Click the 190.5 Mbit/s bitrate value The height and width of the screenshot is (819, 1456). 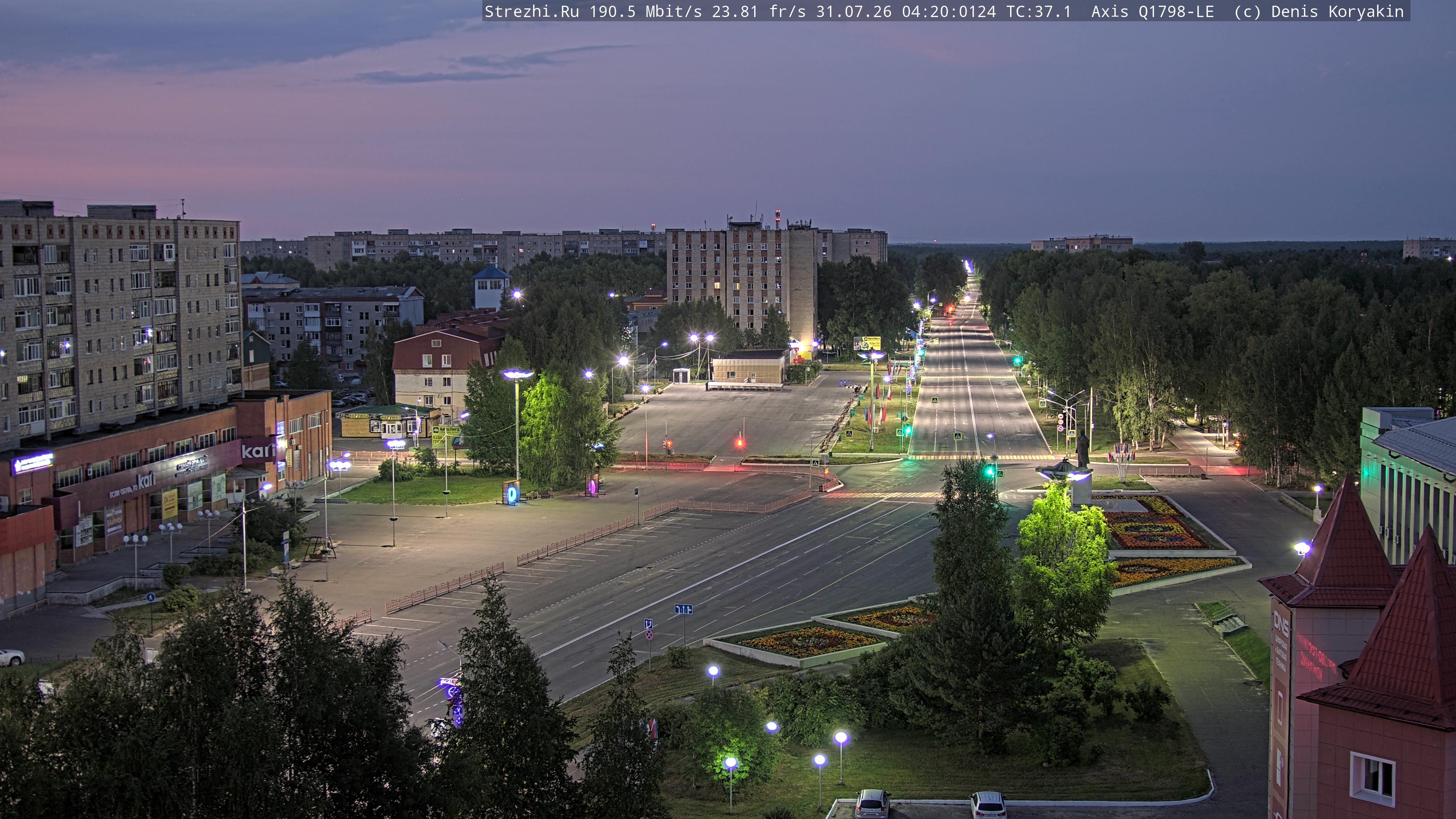coord(645,11)
